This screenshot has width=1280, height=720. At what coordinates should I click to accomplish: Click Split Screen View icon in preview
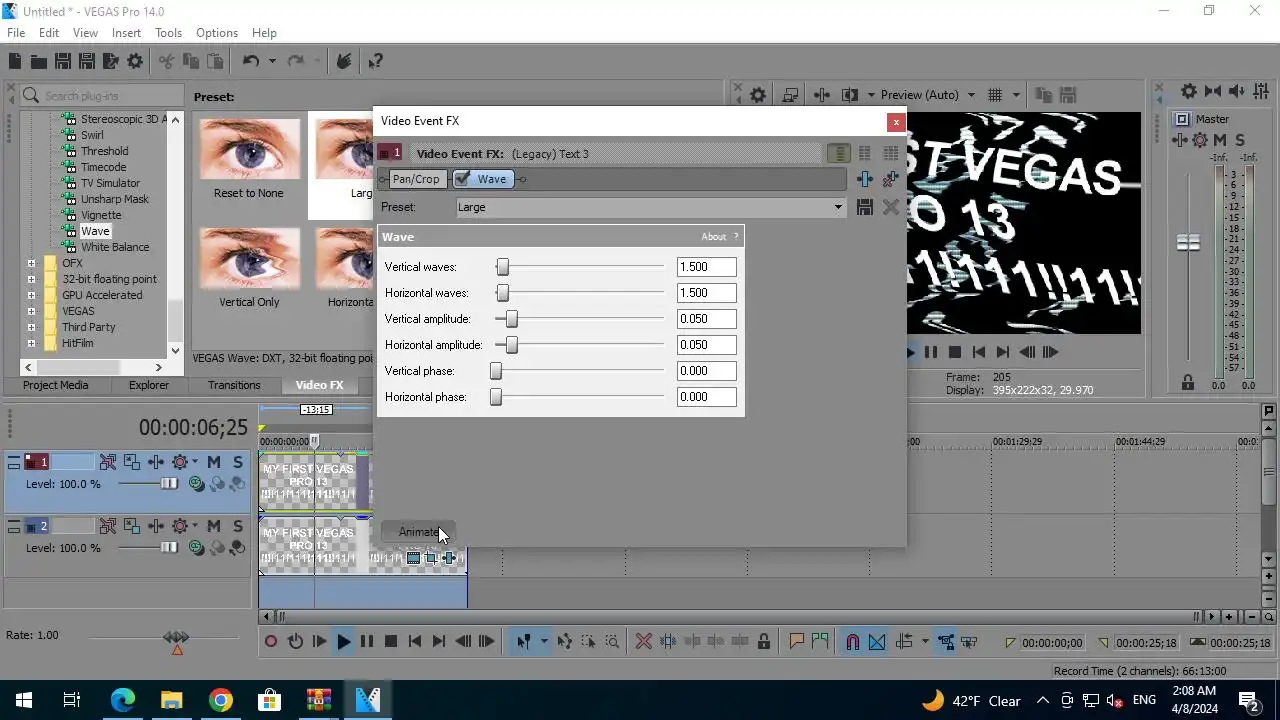point(850,95)
